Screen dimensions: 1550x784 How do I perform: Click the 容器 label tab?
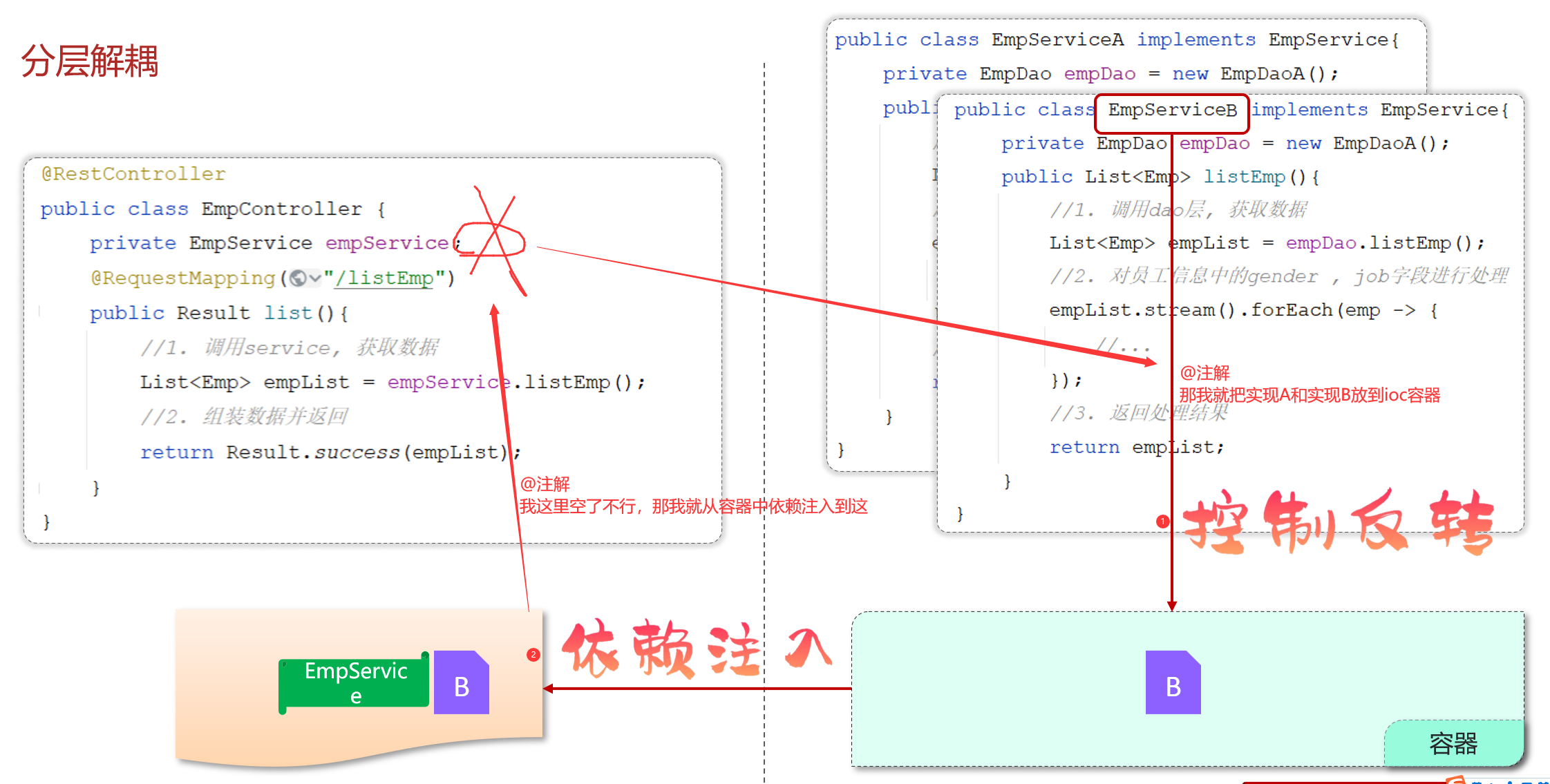click(x=1453, y=744)
